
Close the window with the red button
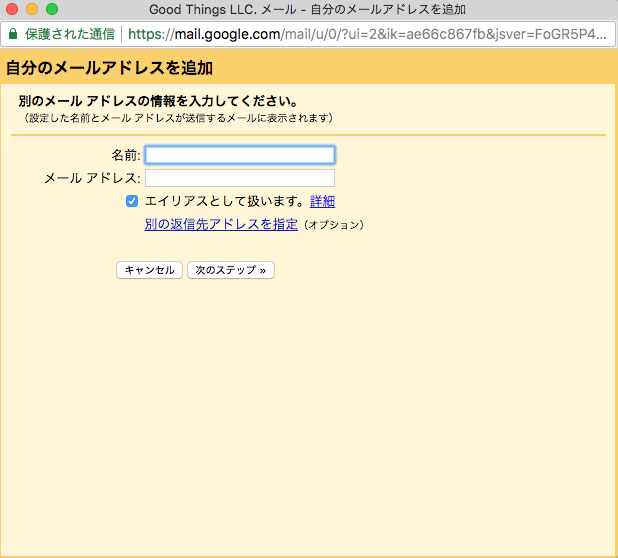12,9
